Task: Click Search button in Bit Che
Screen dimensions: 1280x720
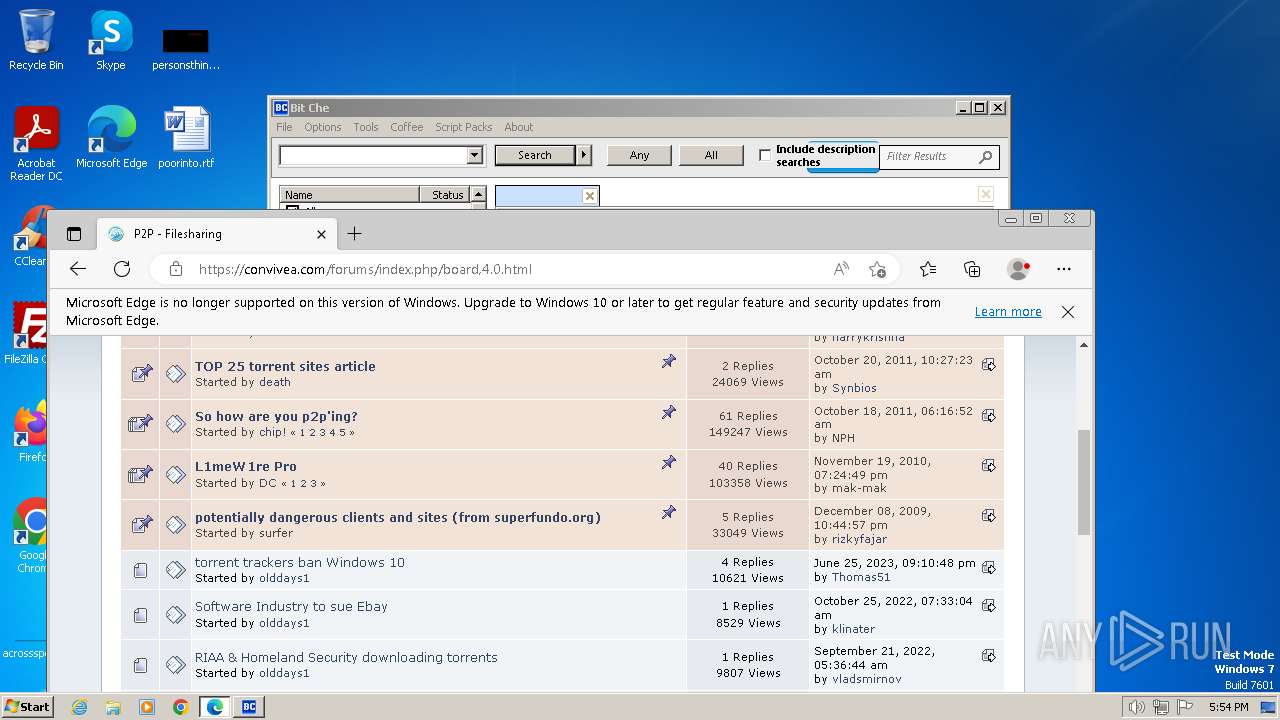Action: [x=534, y=155]
